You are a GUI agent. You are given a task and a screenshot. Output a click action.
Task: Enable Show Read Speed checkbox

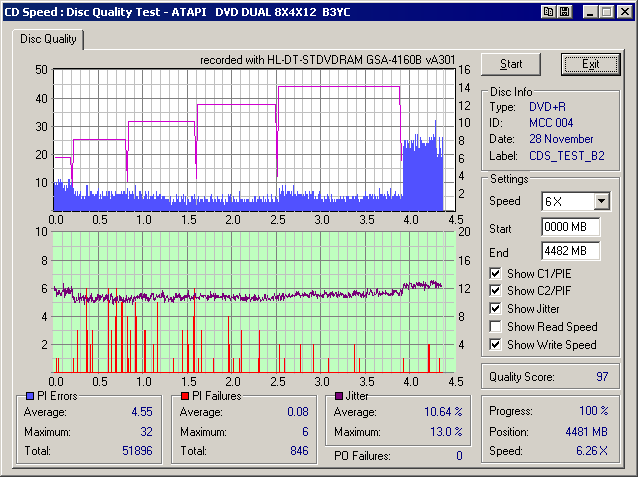coord(495,326)
